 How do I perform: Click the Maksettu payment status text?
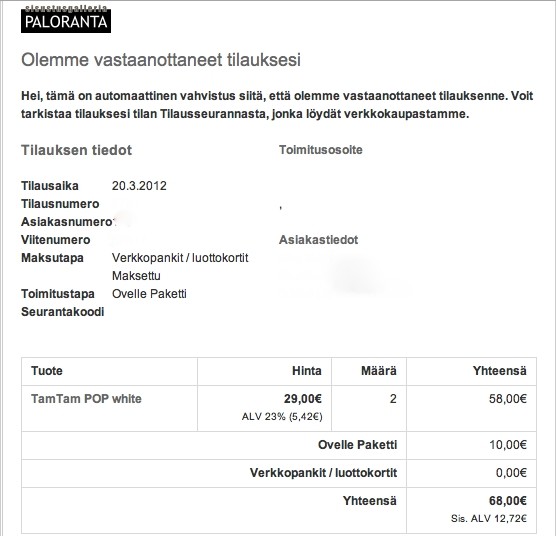(x=136, y=276)
